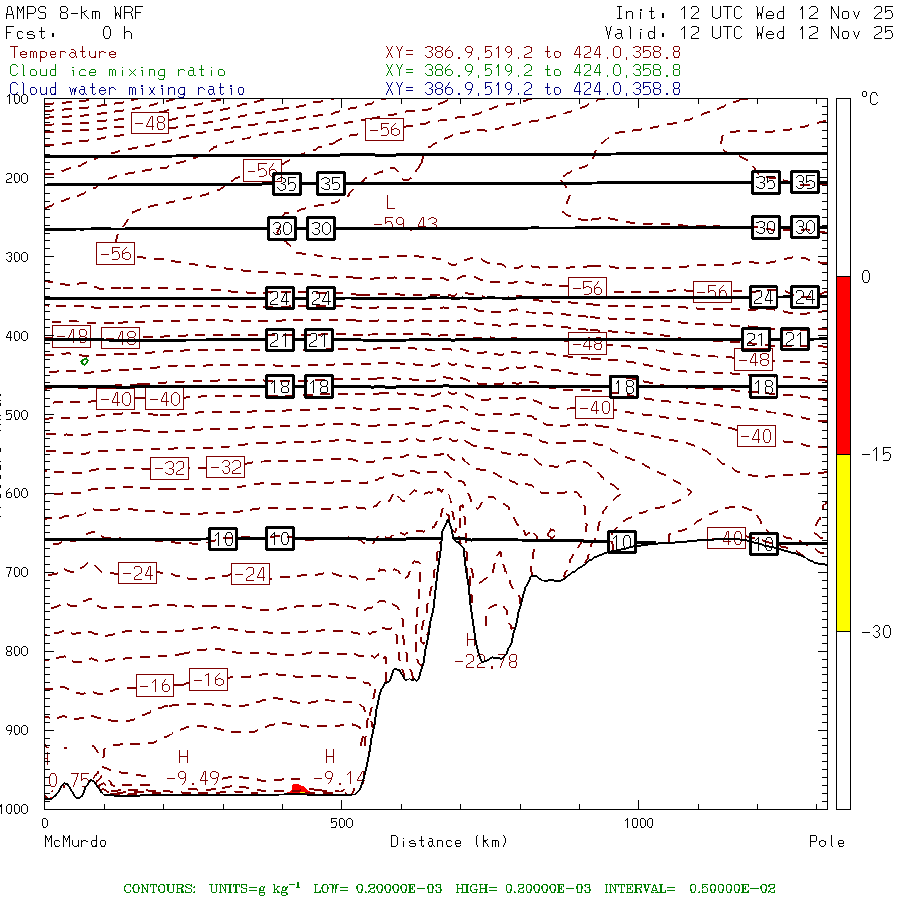Click the Pole endpoint label
This screenshot has width=900, height=900.
click(826, 842)
